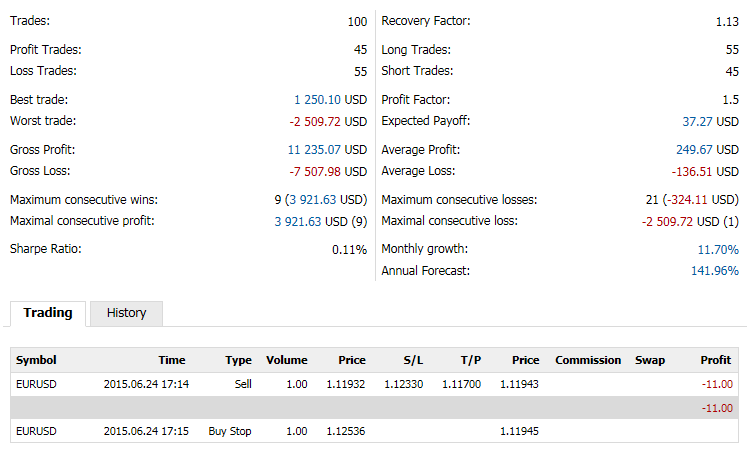750x453 pixels.
Task: Click the grey -11.00 summary row
Action: coord(375,408)
